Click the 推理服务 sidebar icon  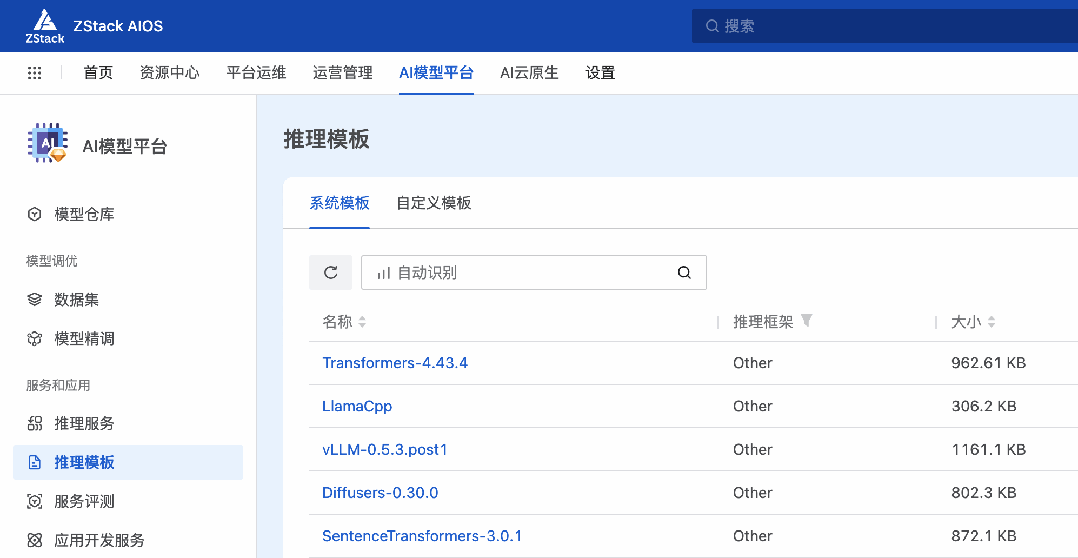click(35, 424)
